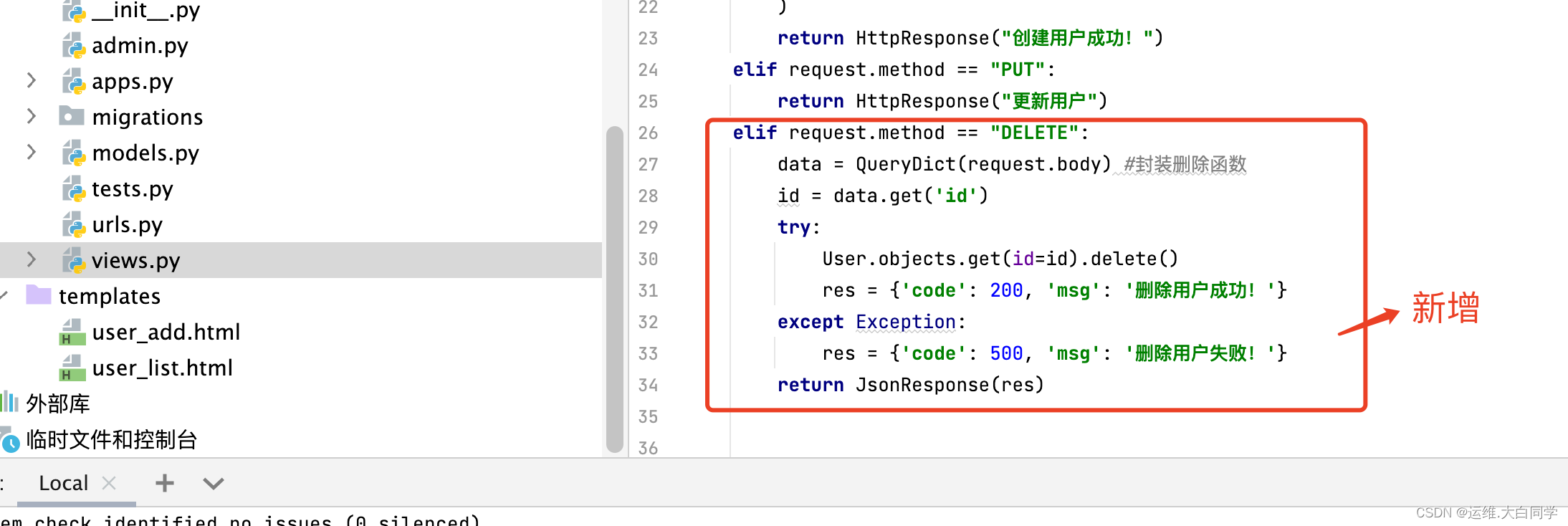Viewport: 1568px width, 526px height.
Task: Click User.objects.get on line 30
Action: 912,259
